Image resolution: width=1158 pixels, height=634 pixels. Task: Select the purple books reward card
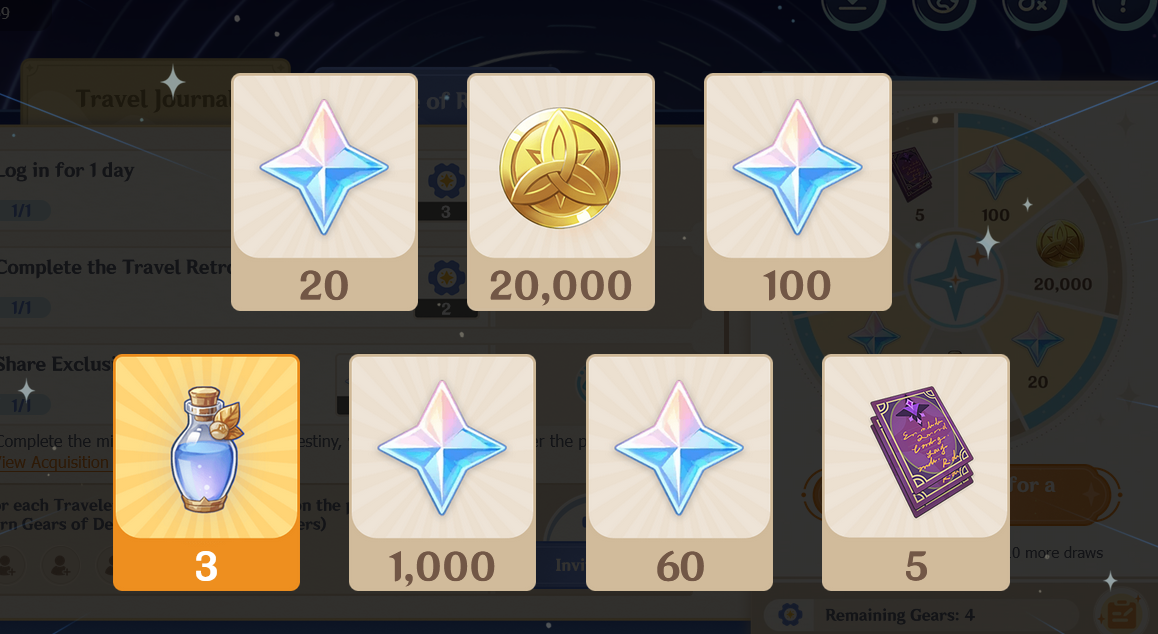click(916, 473)
